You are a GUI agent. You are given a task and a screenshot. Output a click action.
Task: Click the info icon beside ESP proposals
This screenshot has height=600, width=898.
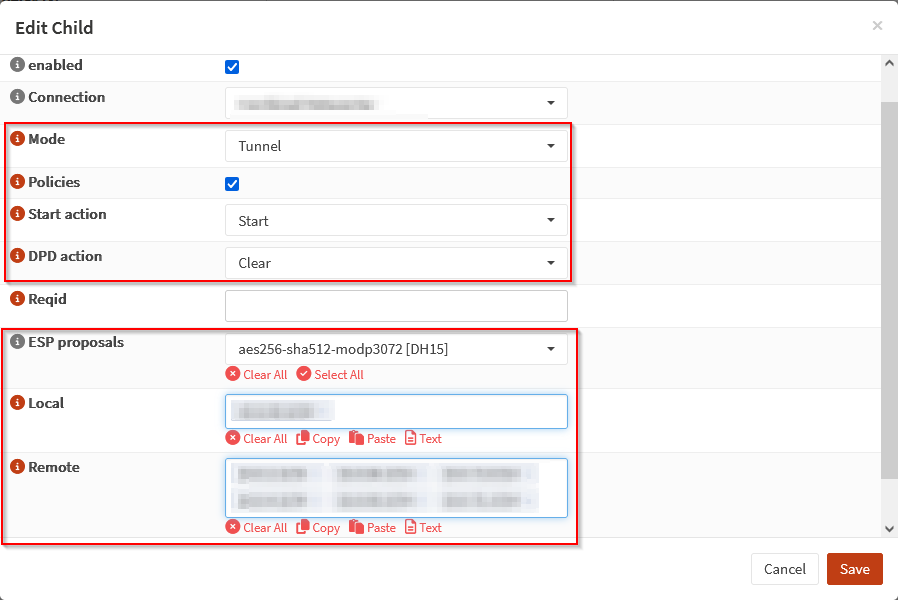(17, 342)
